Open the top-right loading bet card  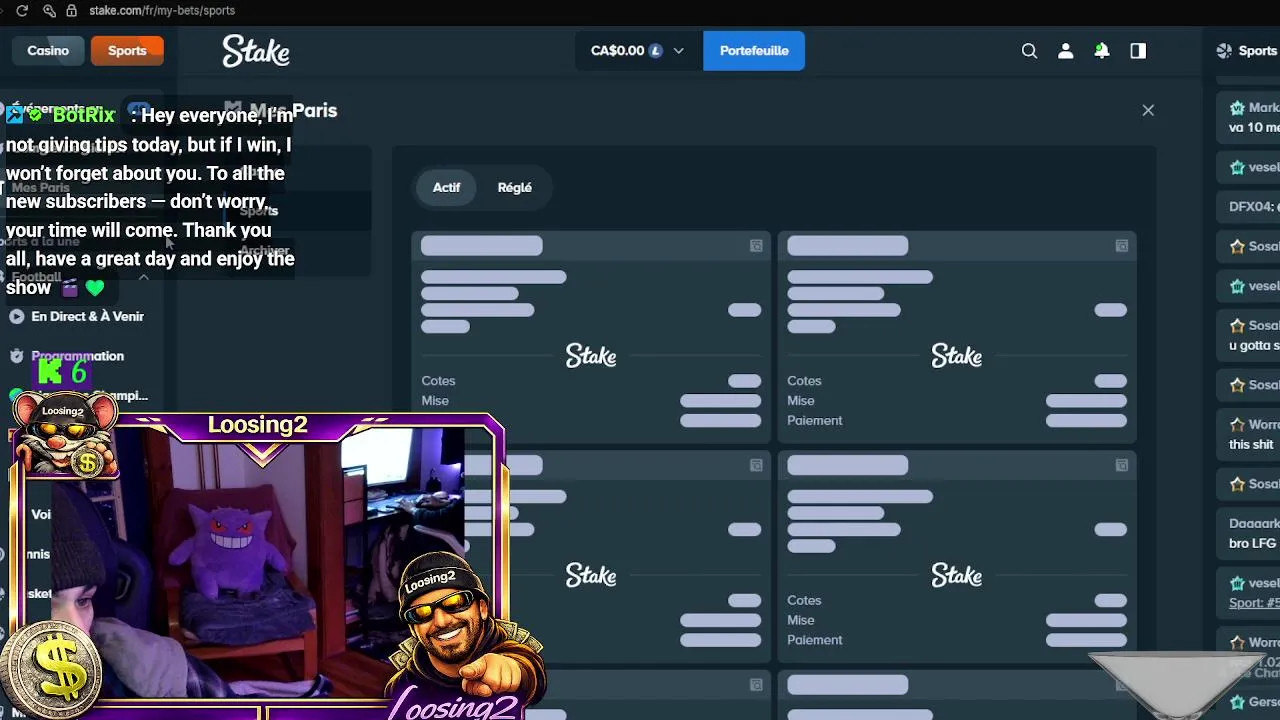[x=957, y=337]
